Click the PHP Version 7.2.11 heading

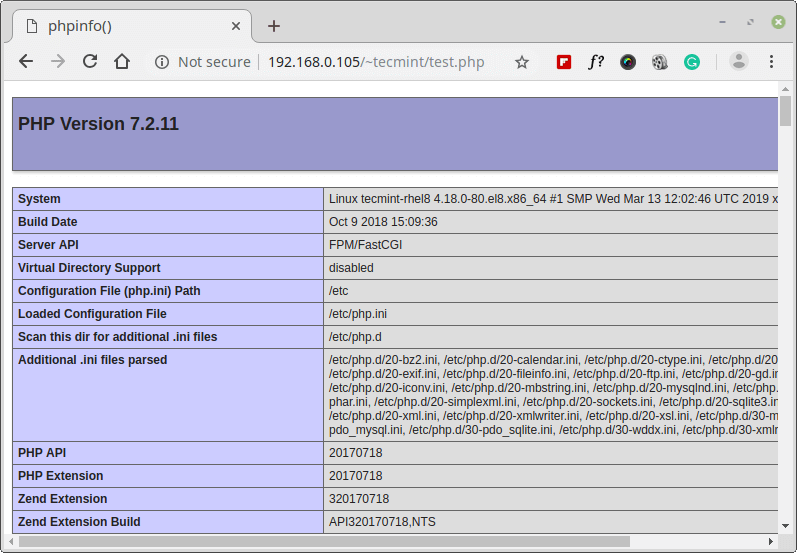98,124
